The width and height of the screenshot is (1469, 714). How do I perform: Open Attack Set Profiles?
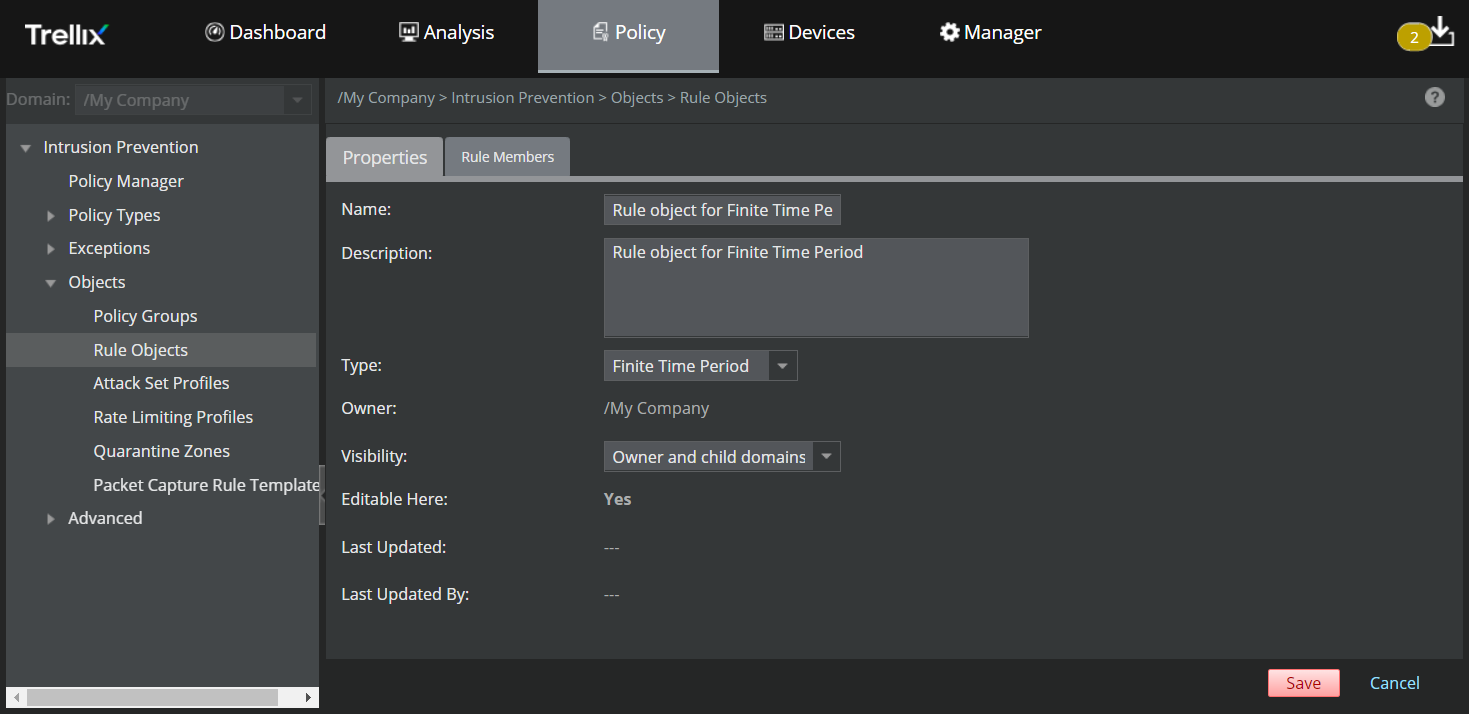pyautogui.click(x=161, y=383)
